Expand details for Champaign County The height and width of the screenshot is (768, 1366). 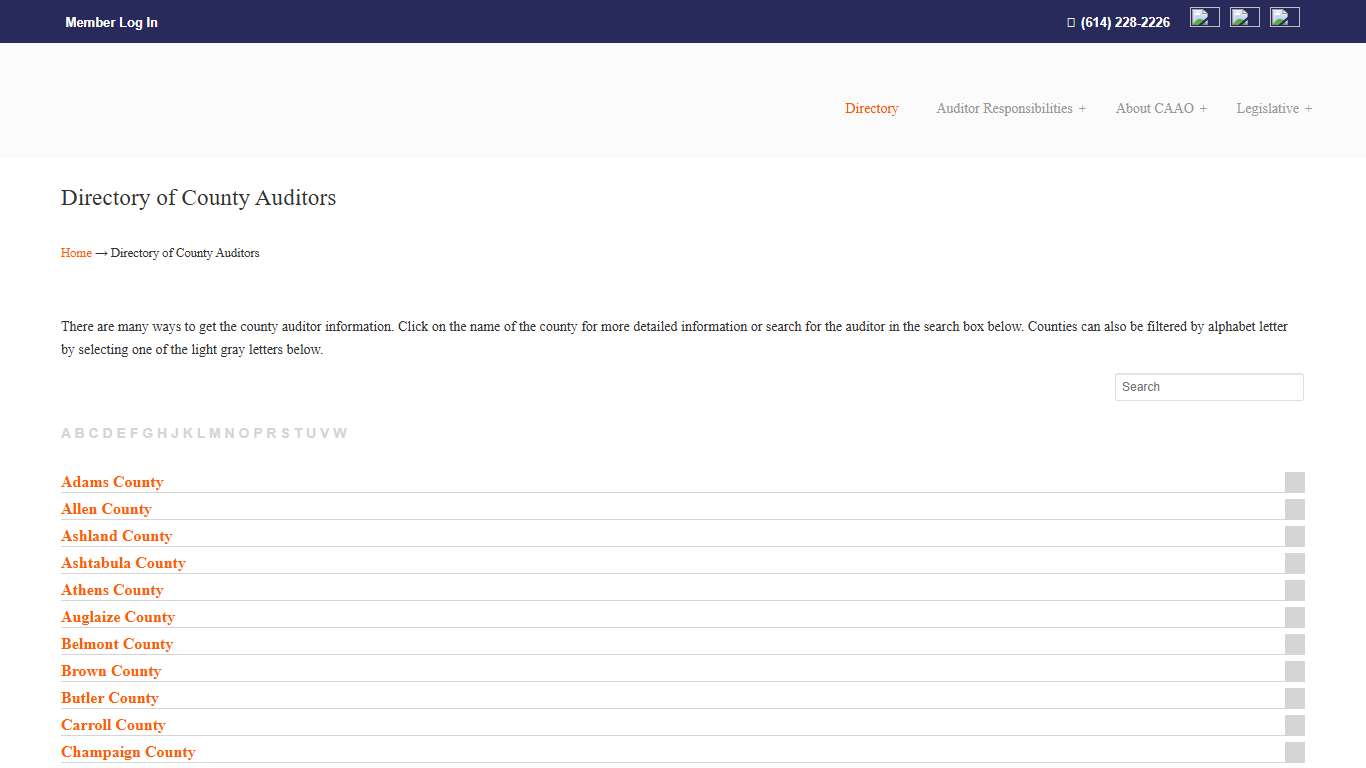(1294, 751)
